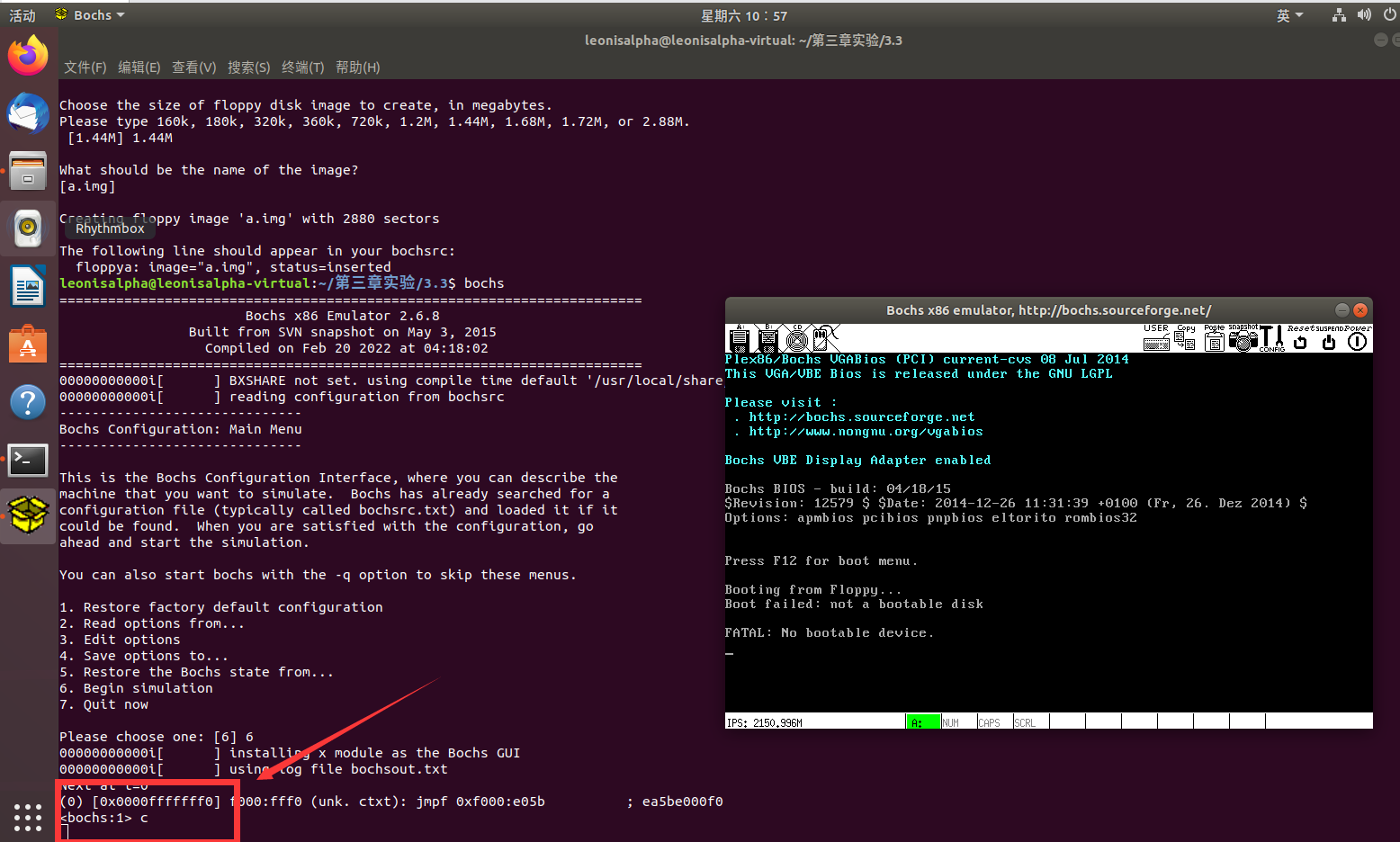1400x842 pixels.
Task: Click 'FATAL: No bootable device.' message
Action: tap(830, 633)
